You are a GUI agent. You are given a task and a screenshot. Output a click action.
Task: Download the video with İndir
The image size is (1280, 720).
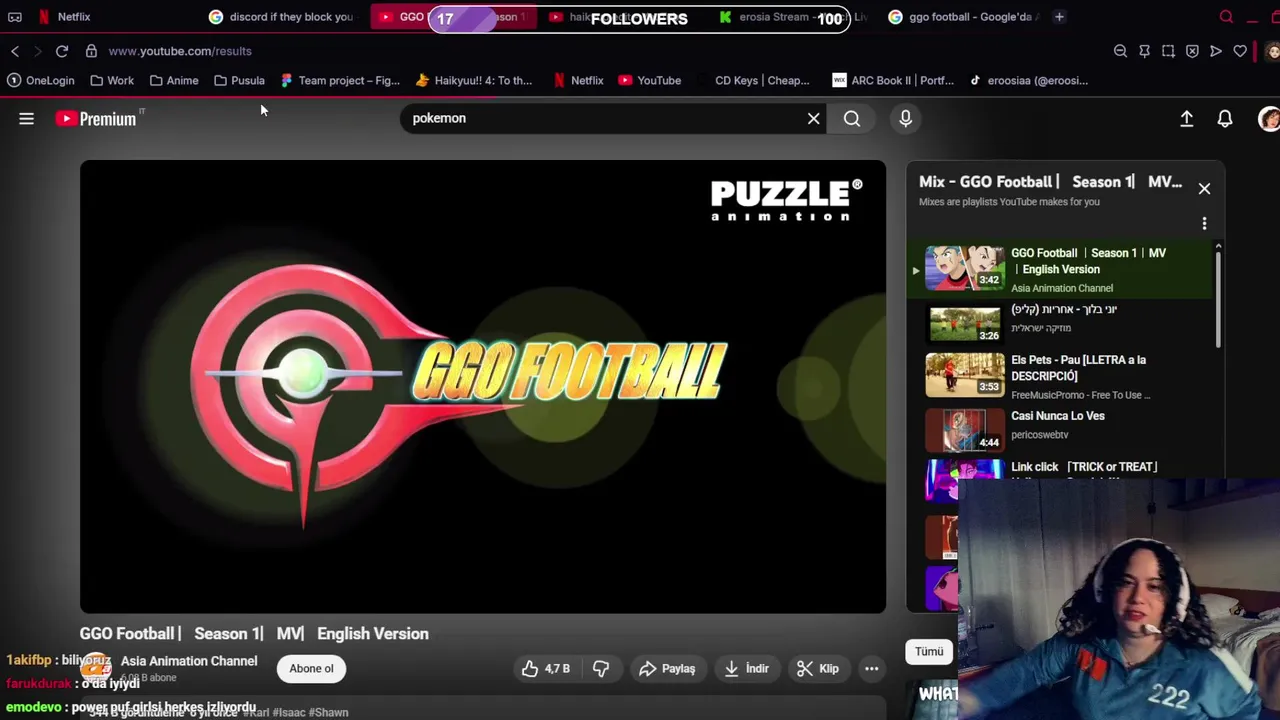click(746, 669)
